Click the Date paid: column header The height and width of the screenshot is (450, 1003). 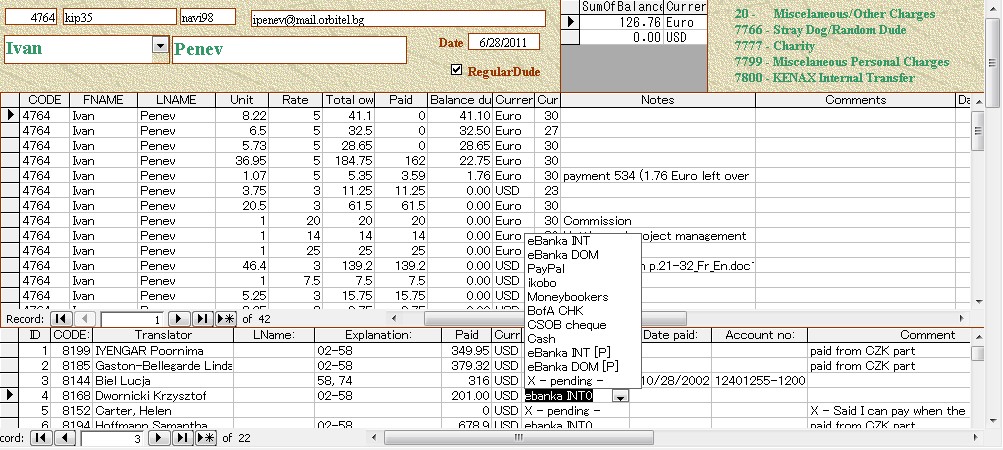point(670,335)
